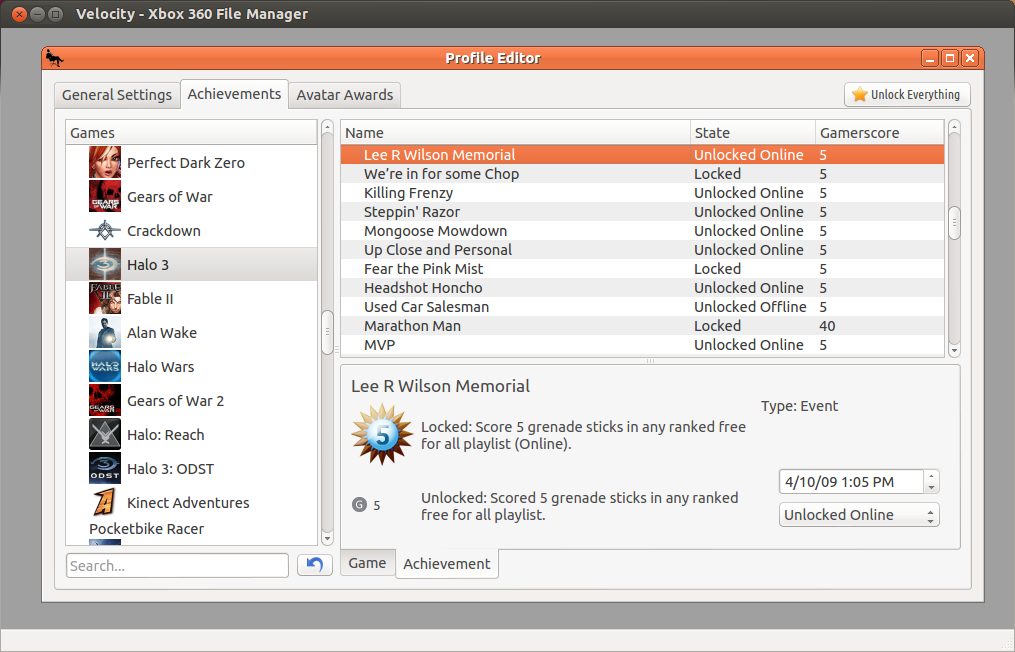Viewport: 1015px width, 652px height.
Task: Maximize the Profile Editor window
Action: pos(950,58)
